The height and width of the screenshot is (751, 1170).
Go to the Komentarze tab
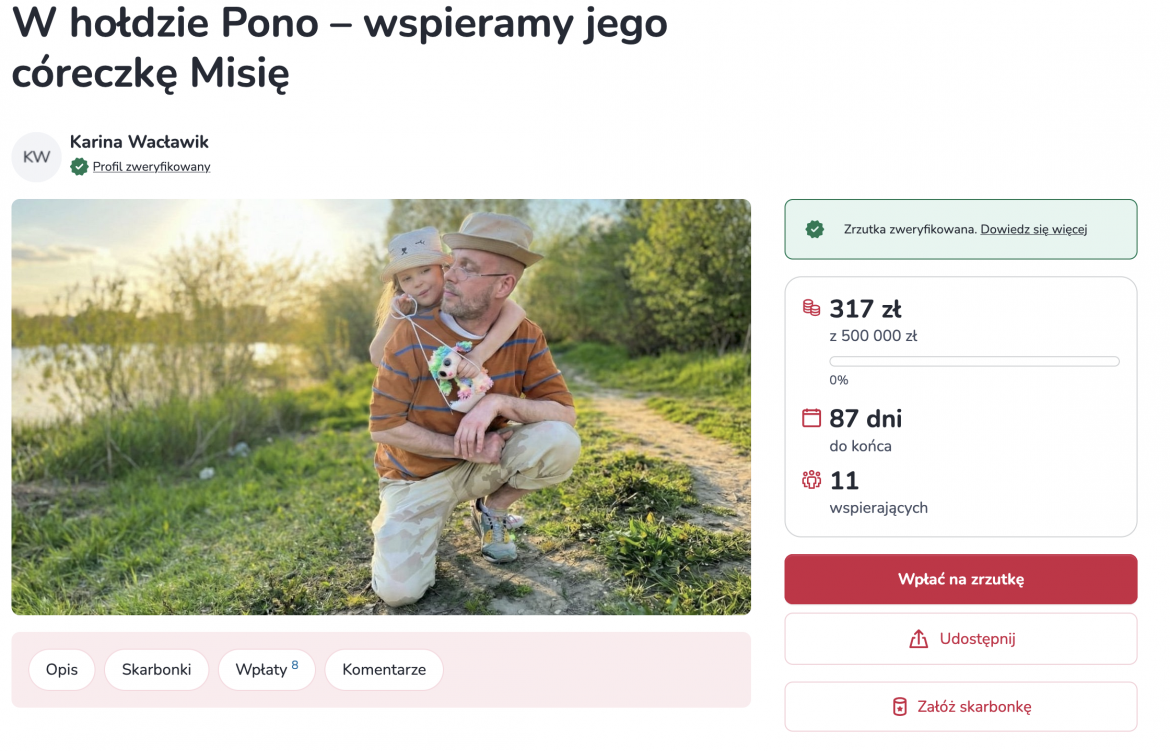384,670
